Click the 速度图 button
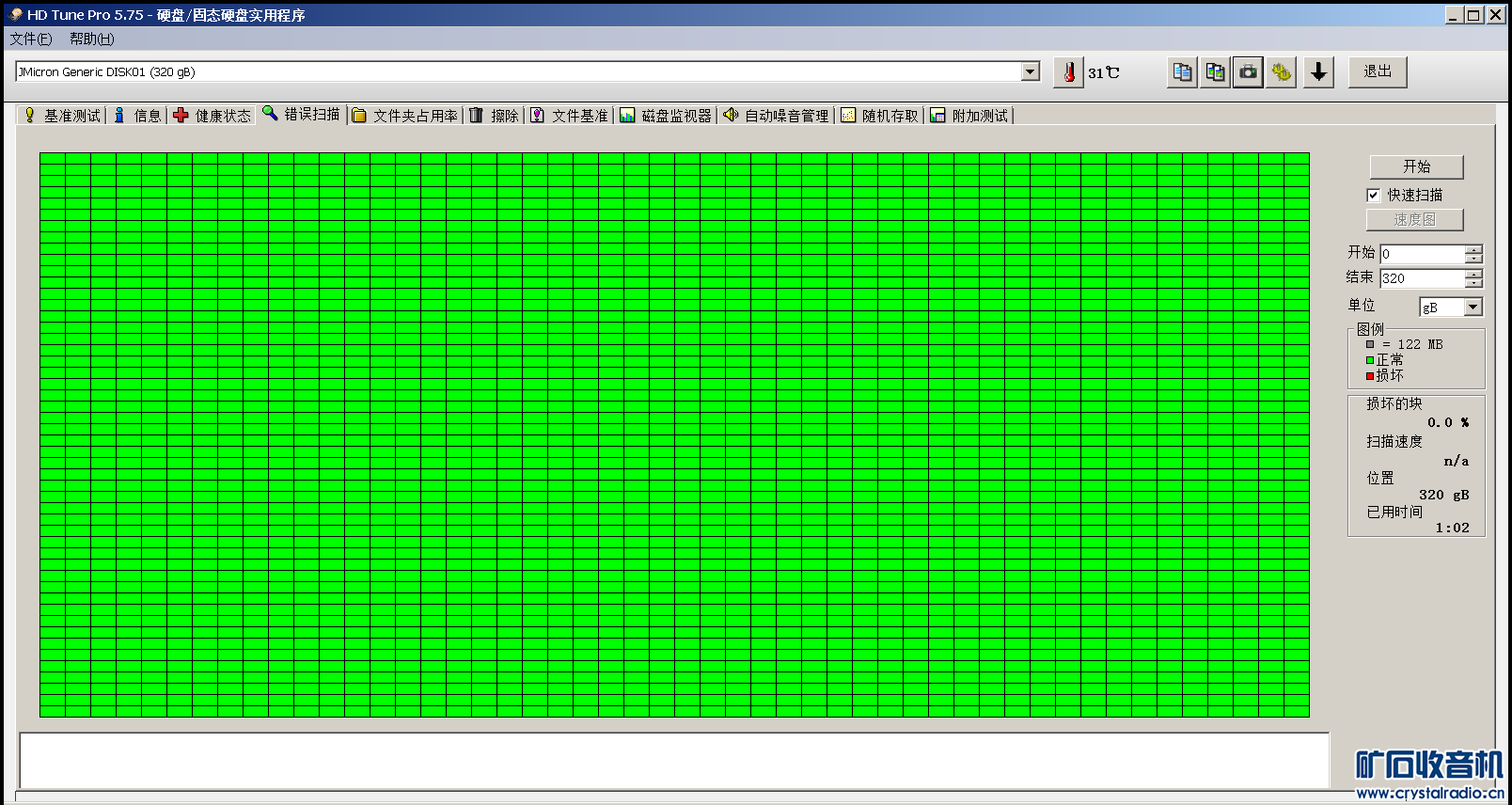1512x805 pixels. [1414, 219]
